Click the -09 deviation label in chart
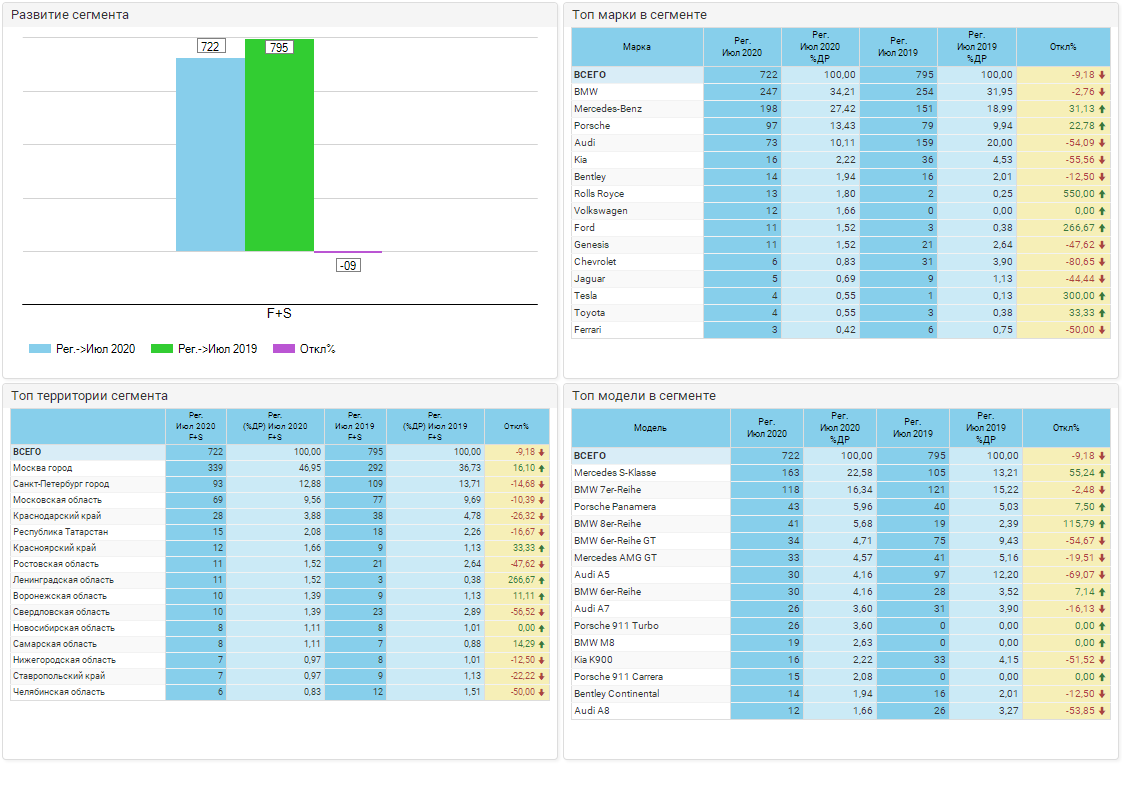This screenshot has height=793, width=1122. 348,266
